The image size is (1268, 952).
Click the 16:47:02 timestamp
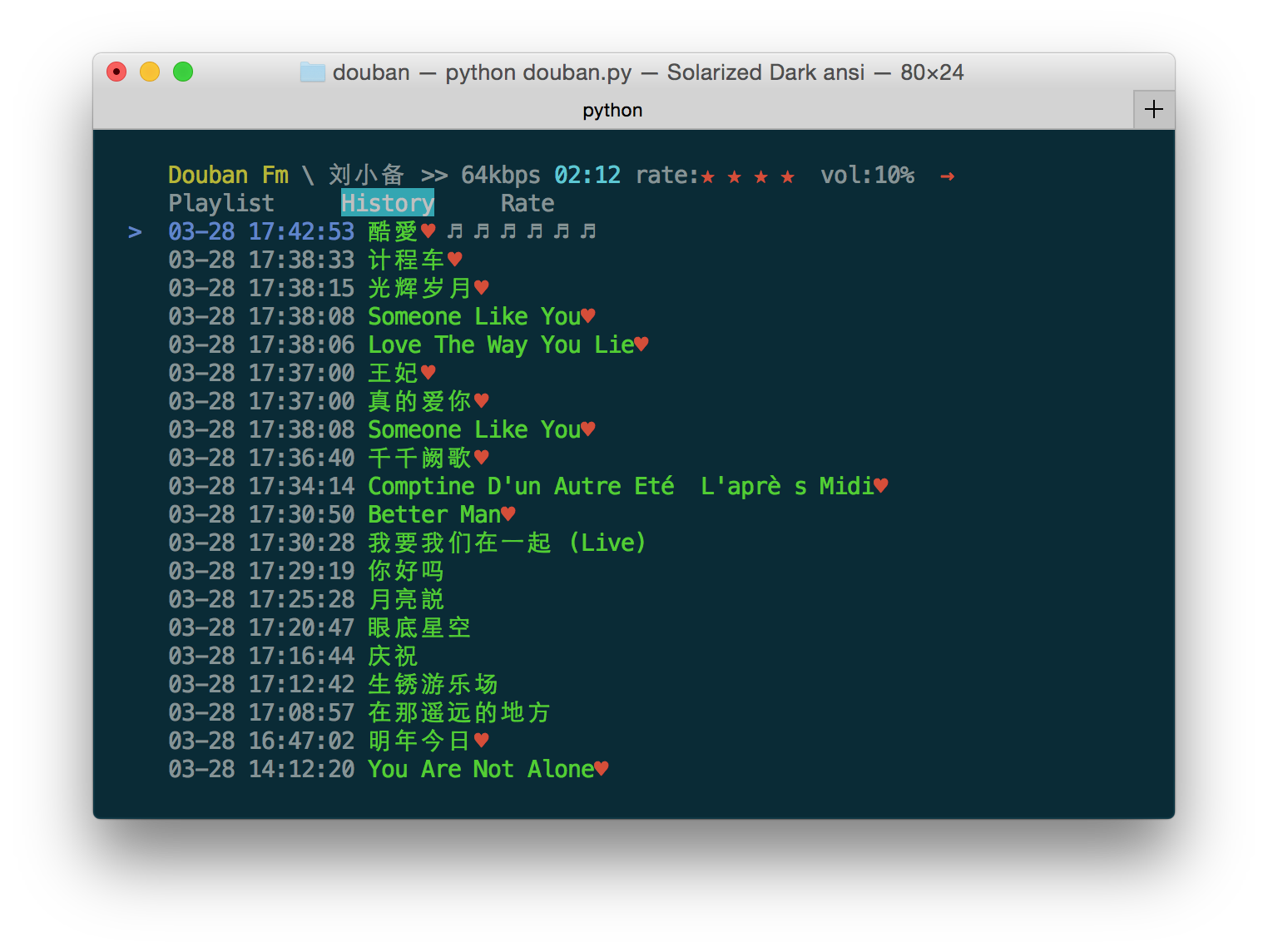(x=301, y=741)
